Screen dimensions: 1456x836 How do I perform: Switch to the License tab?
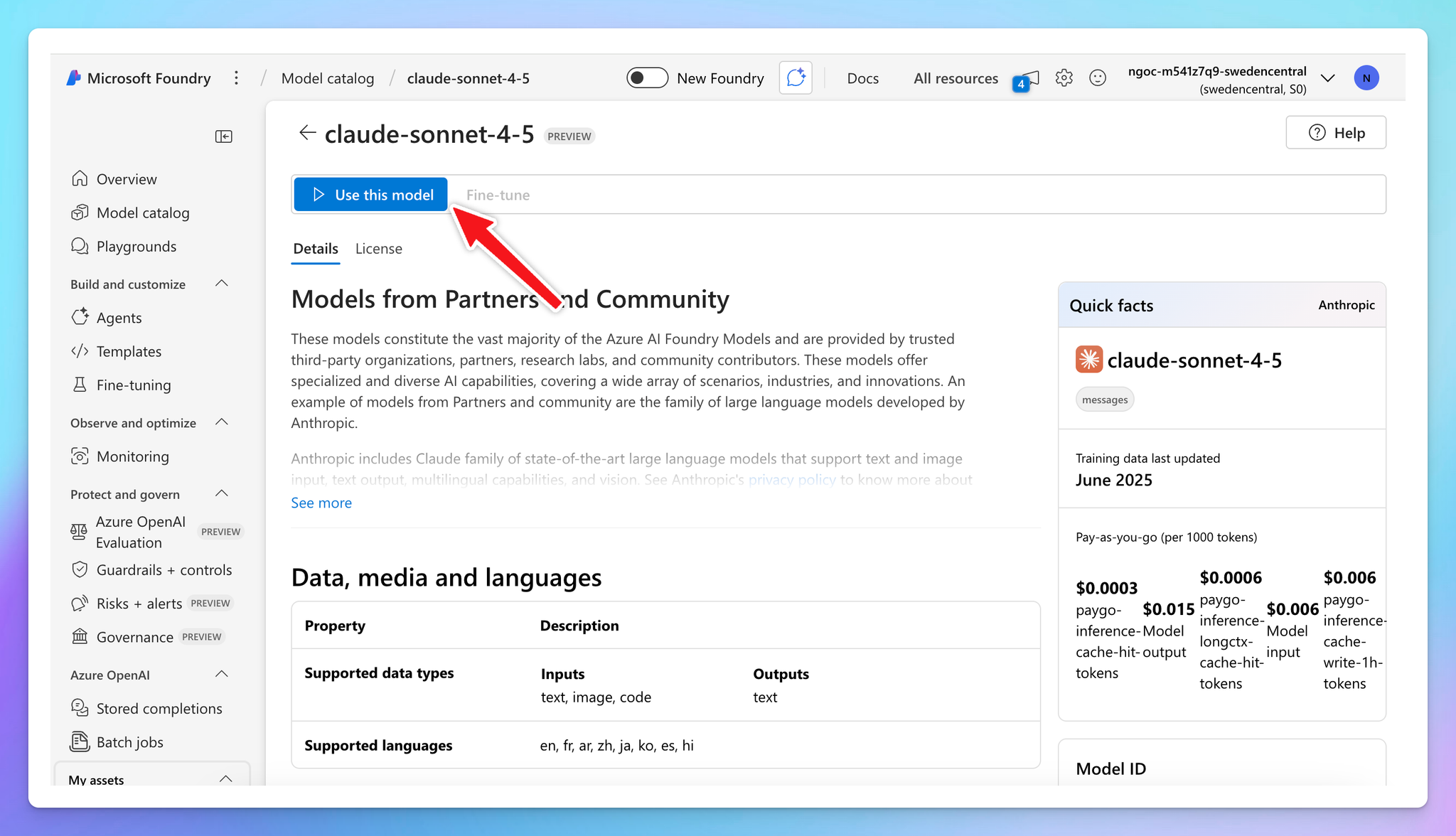(x=378, y=249)
